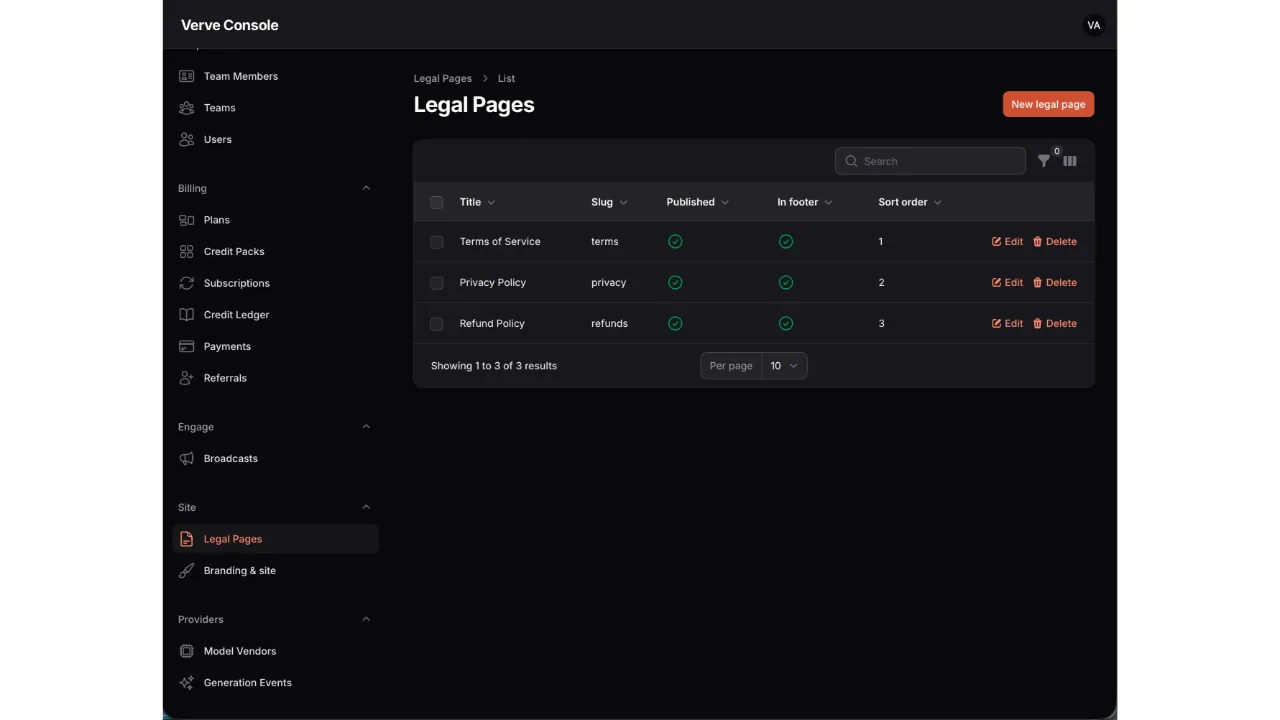Click the Branding & site brush icon

point(186,571)
